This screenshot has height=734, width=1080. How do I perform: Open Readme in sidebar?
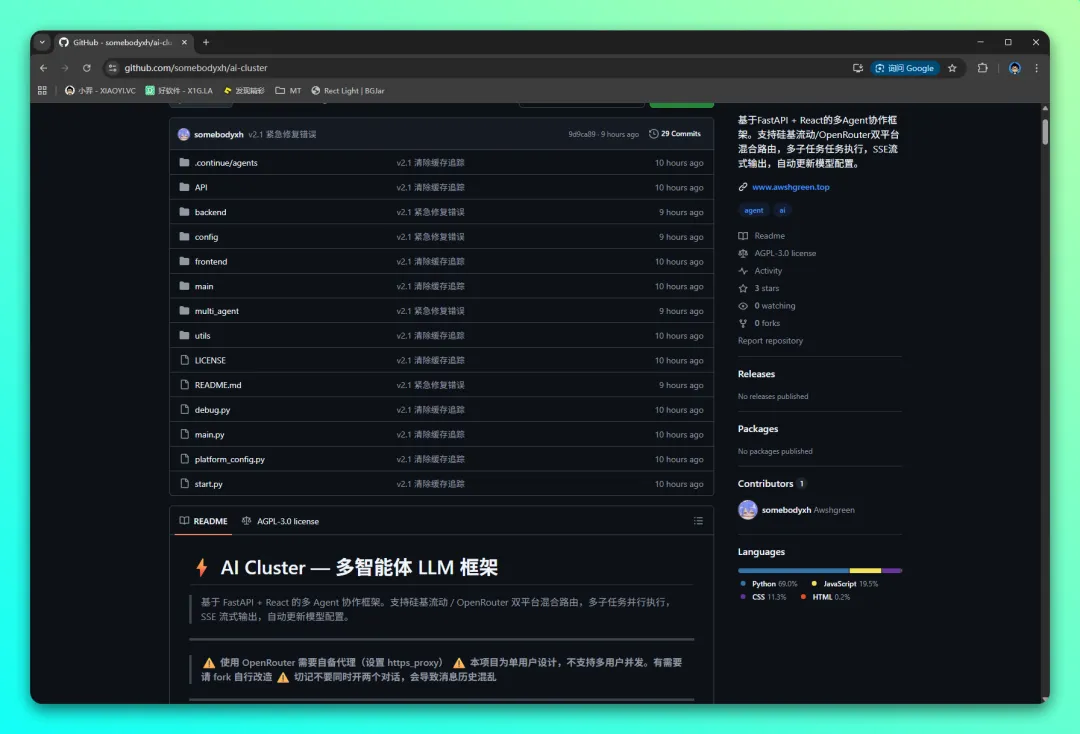tap(761, 236)
